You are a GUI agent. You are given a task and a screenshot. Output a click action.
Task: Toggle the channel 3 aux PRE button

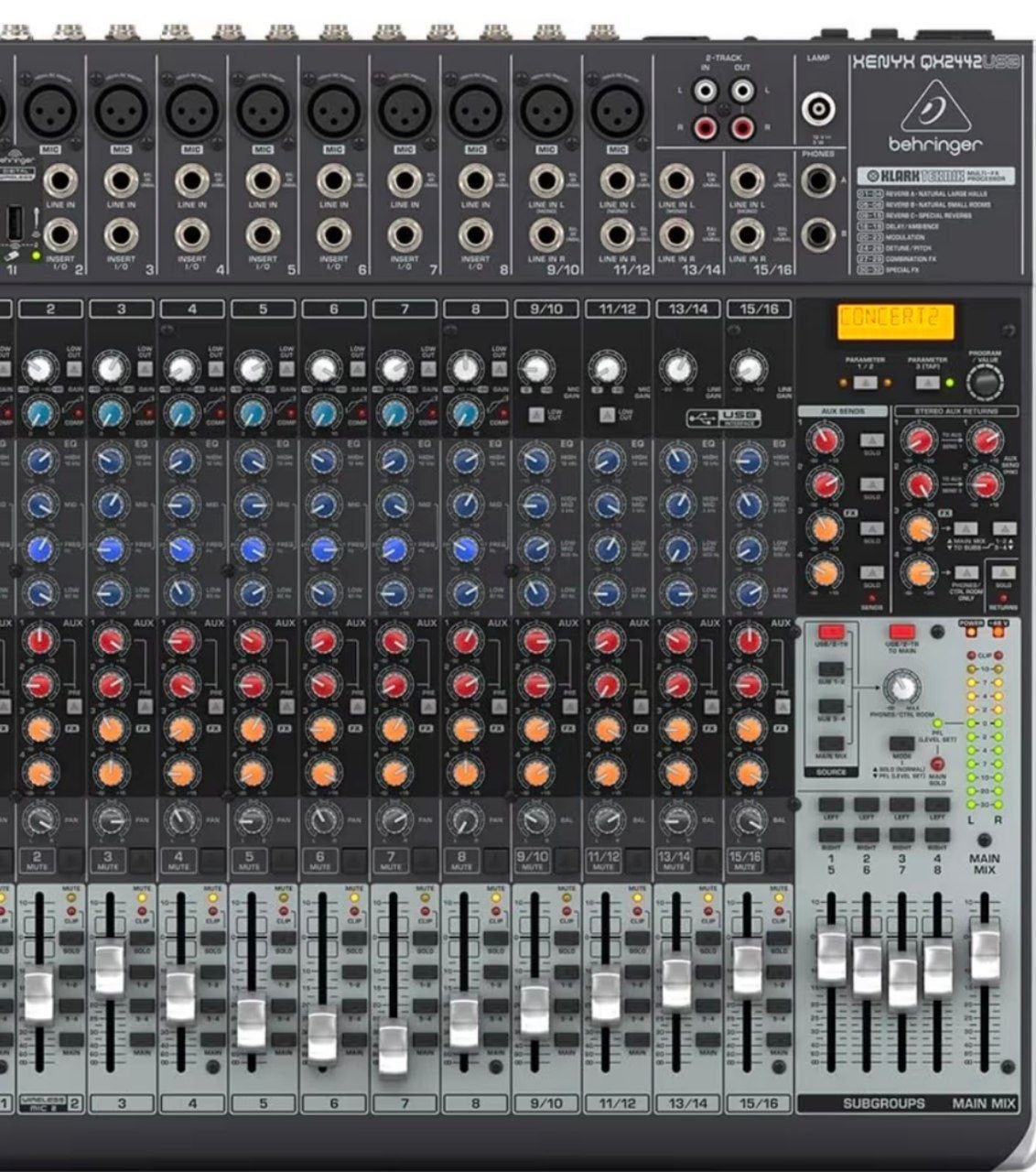point(143,705)
